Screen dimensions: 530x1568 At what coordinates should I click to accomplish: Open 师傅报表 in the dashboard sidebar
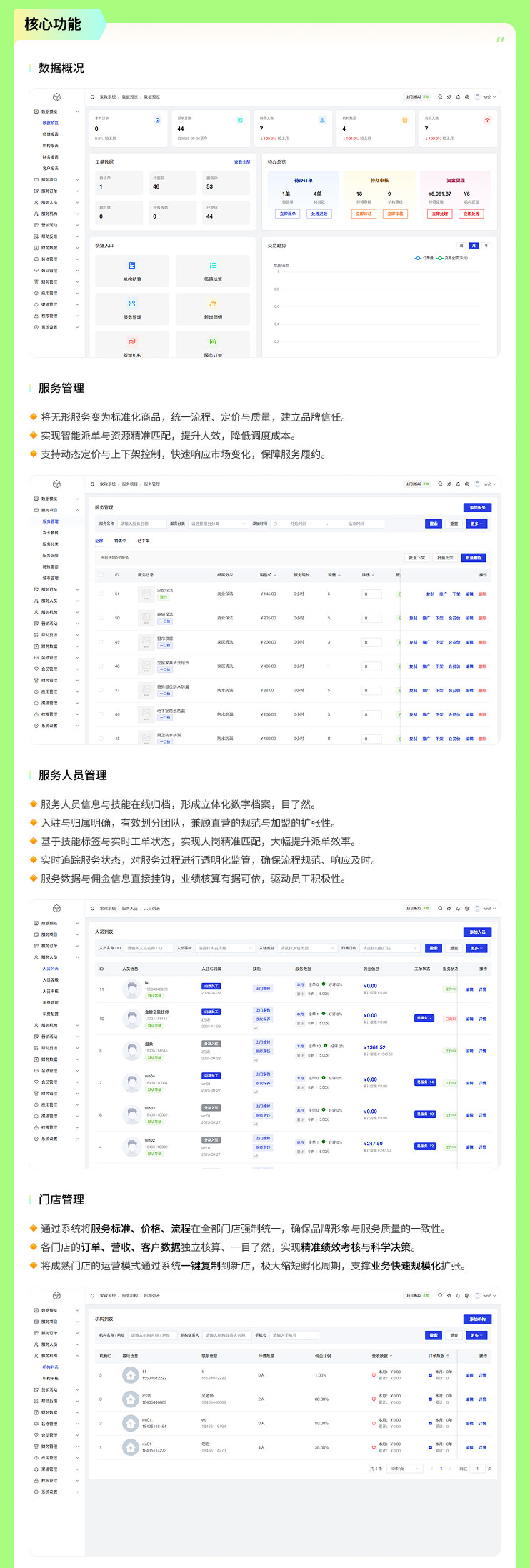tap(51, 134)
